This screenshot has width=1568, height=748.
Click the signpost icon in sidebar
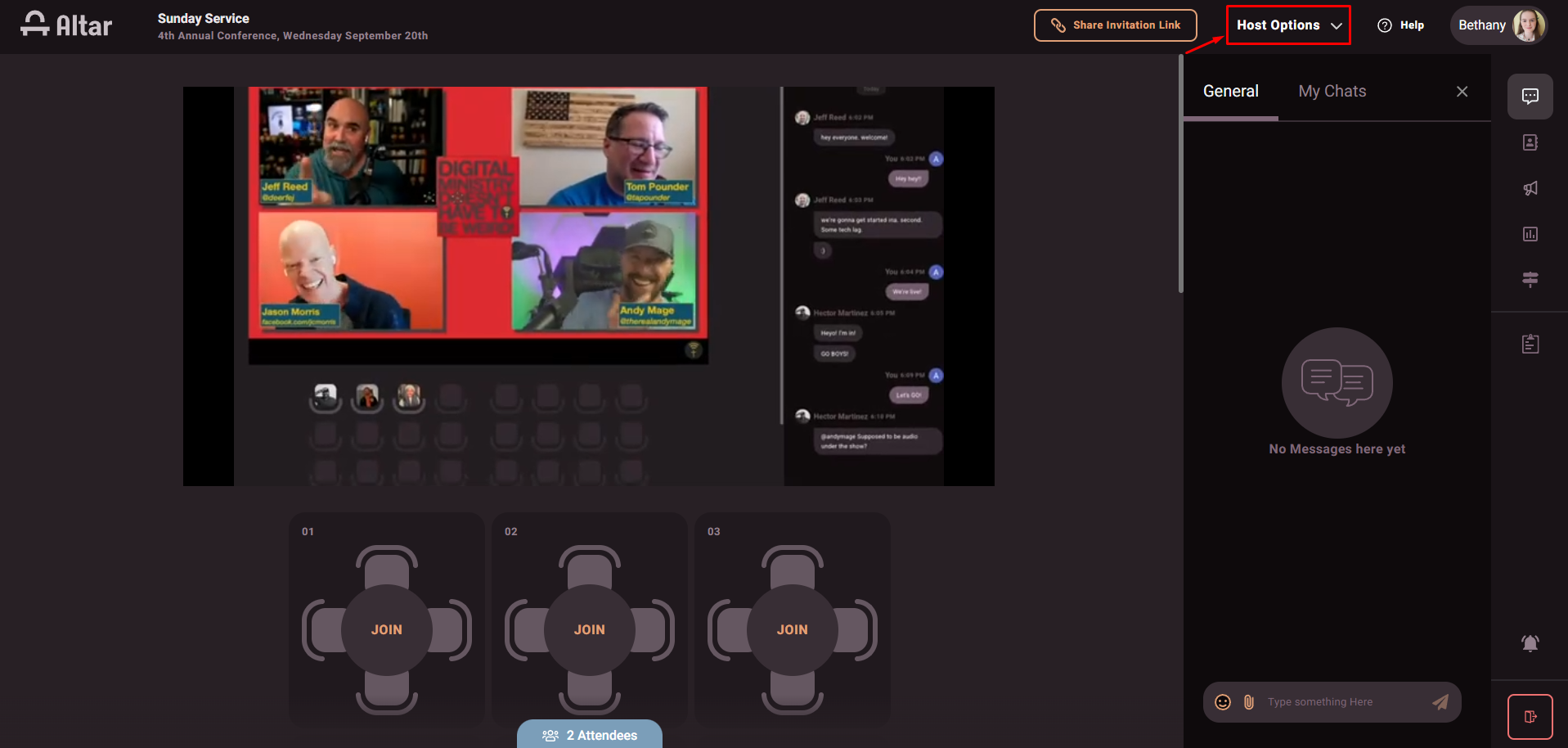pos(1530,280)
